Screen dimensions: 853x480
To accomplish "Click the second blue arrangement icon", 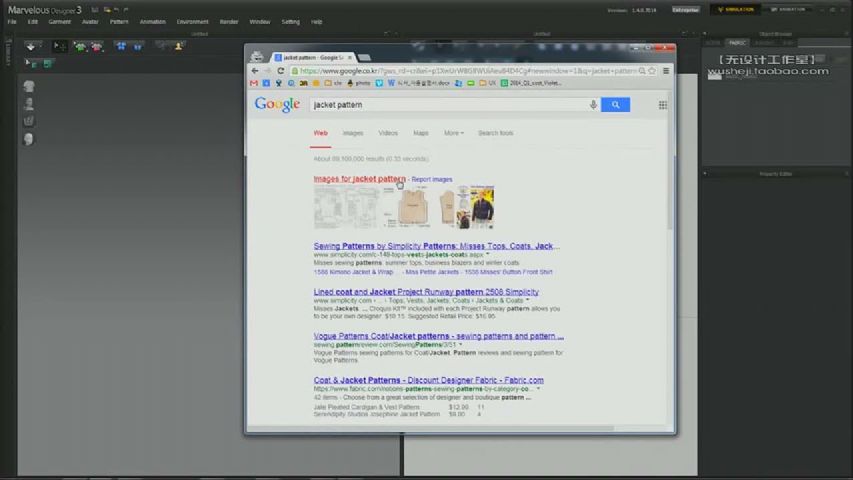I will pyautogui.click(x=138, y=47).
